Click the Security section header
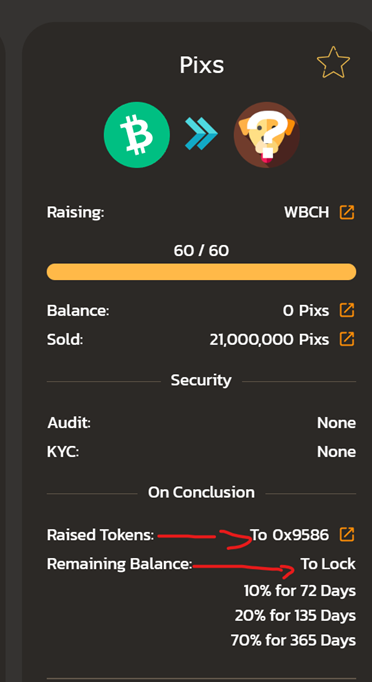372x682 pixels. click(201, 380)
